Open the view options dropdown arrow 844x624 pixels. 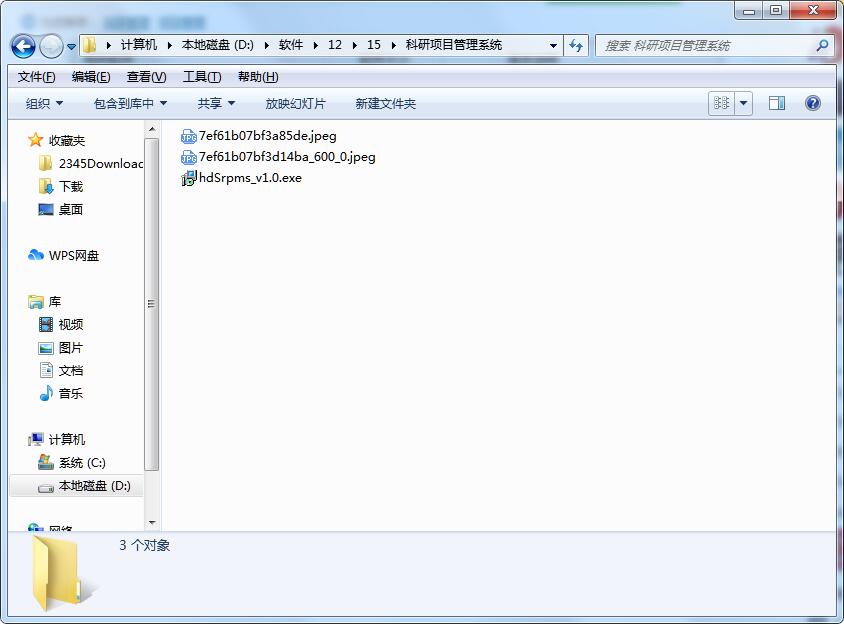point(743,103)
